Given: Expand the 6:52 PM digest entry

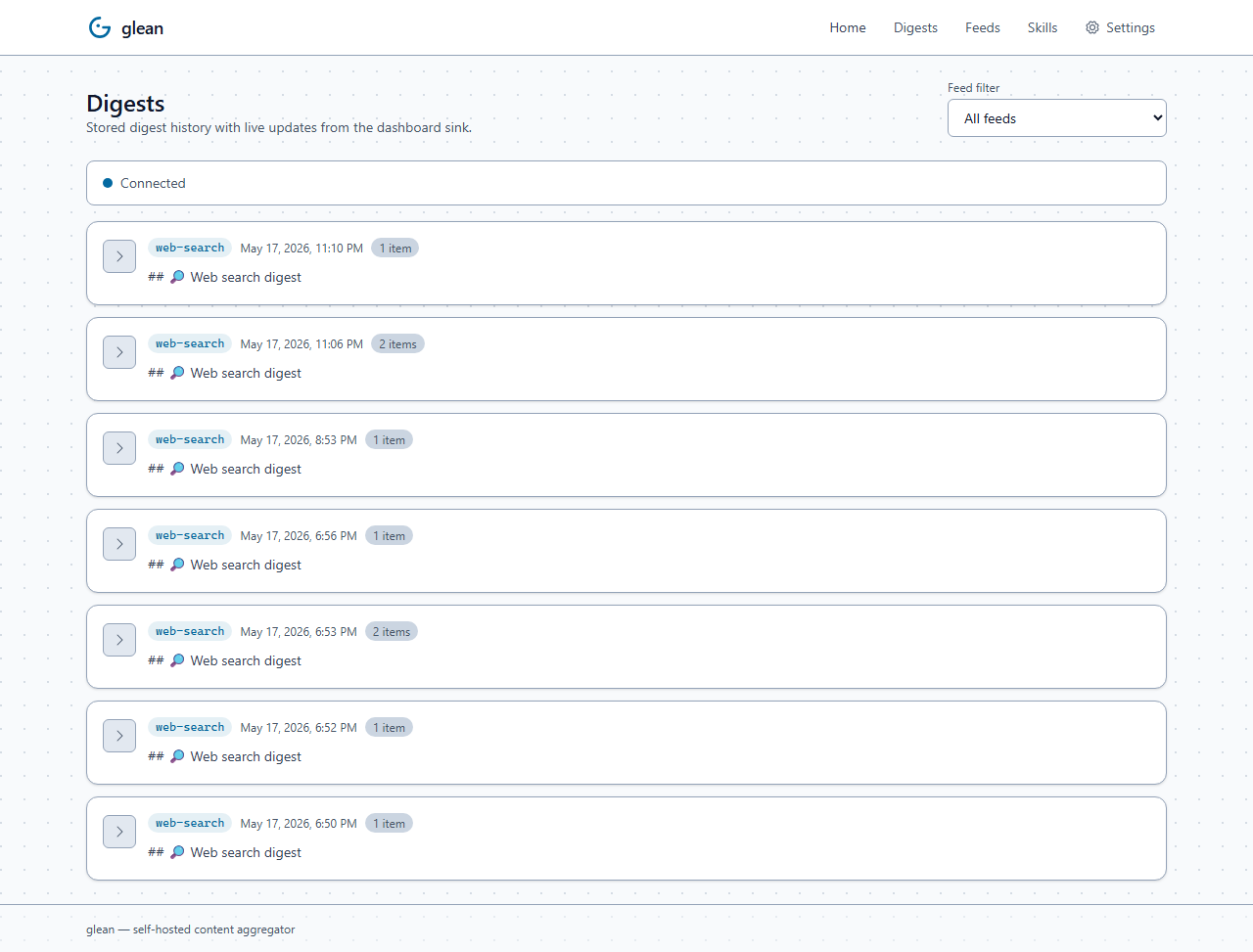Looking at the screenshot, I should (119, 736).
